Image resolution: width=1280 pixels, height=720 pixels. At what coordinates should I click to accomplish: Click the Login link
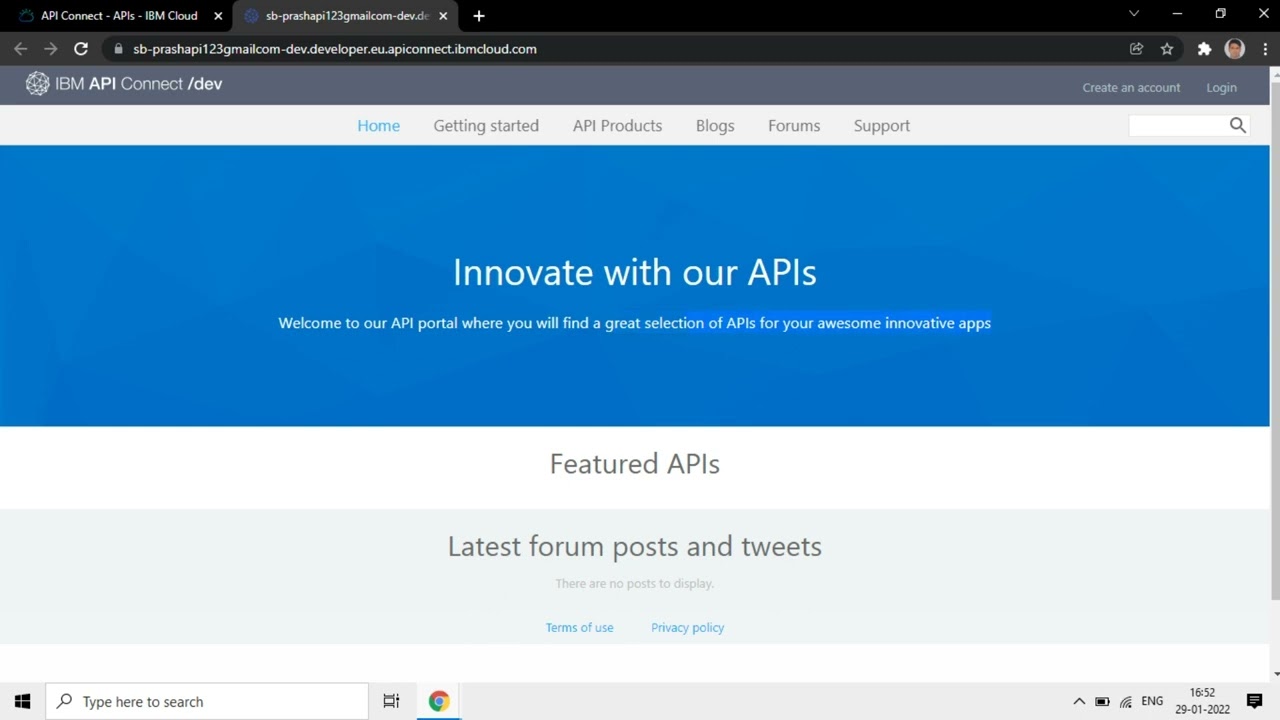click(x=1221, y=87)
